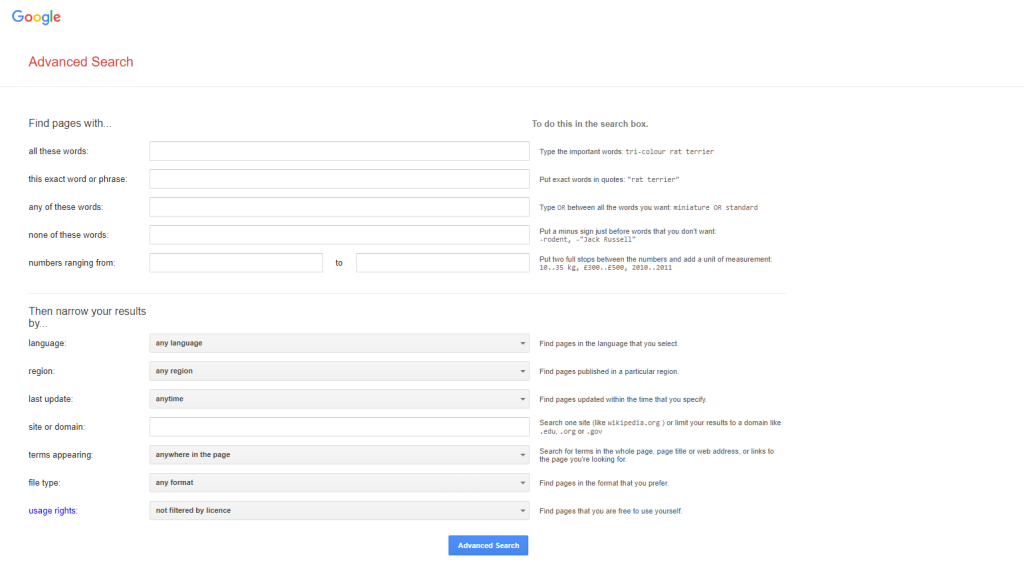1024x566 pixels.
Task: Click the 'file type:' field label
Action: [x=47, y=483]
